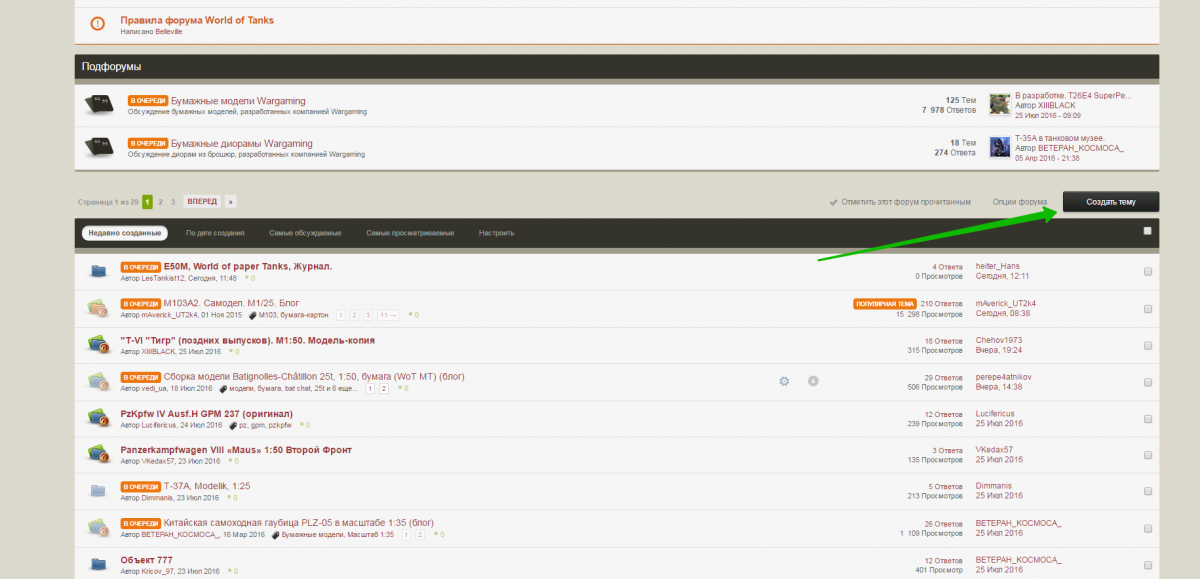Click the orange info icon beside Правила форума

click(x=97, y=24)
